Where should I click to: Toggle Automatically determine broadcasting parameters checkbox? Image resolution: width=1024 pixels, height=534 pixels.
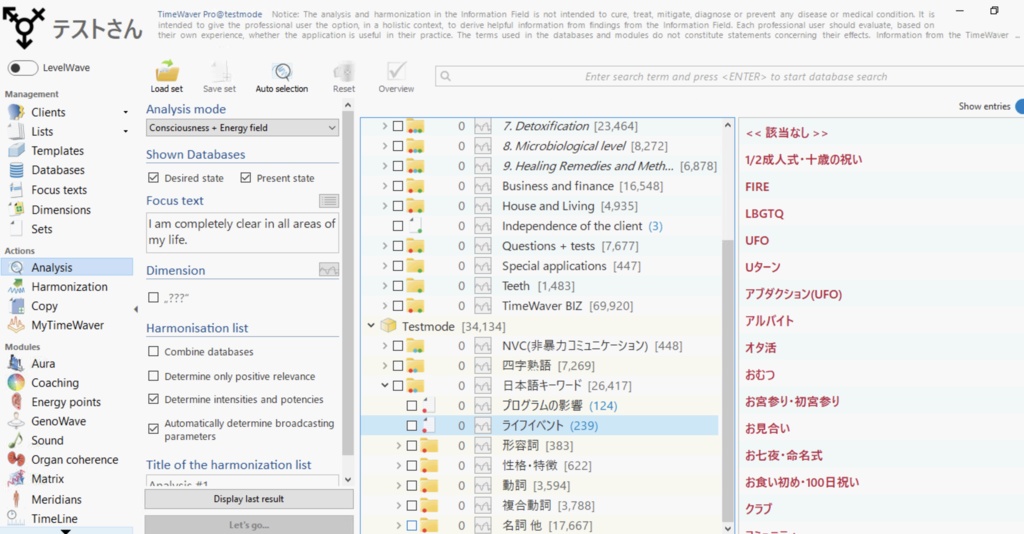[153, 429]
